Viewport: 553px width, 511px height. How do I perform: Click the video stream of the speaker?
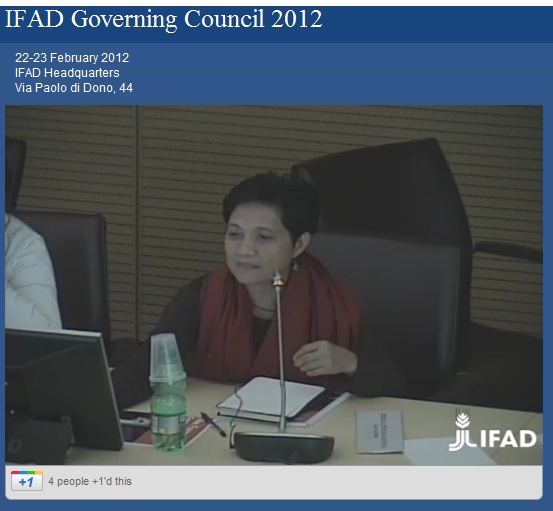274,285
